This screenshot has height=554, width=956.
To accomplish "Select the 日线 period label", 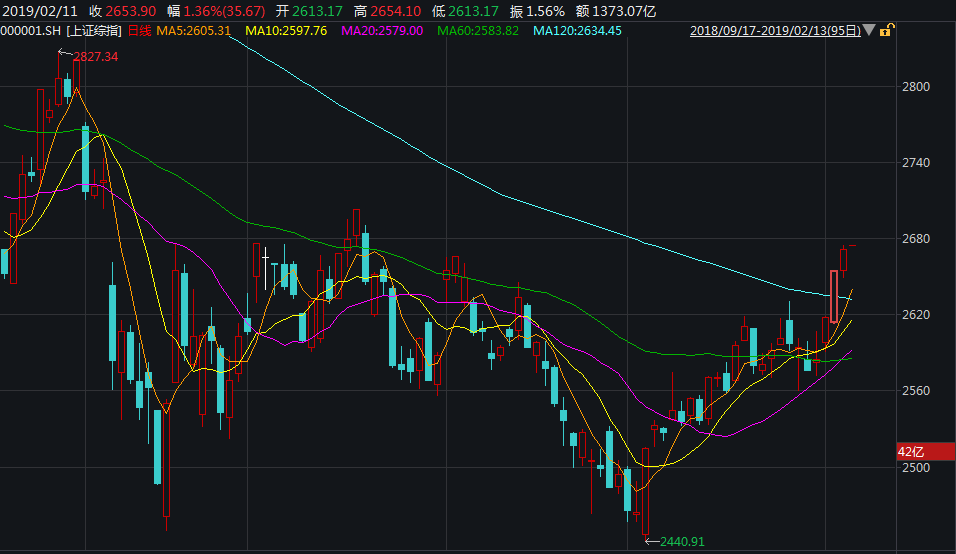I will [x=139, y=31].
